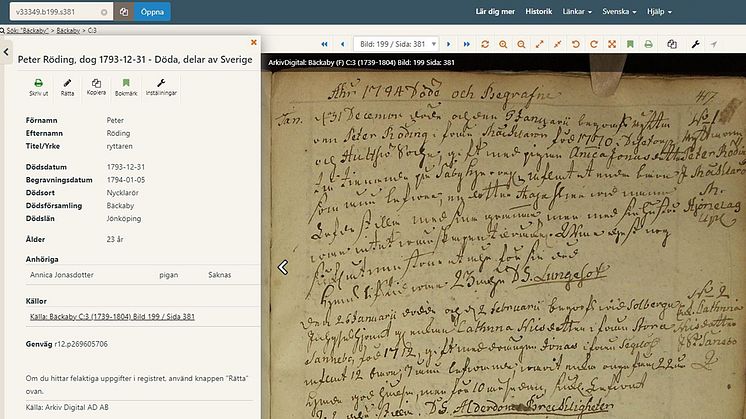The height and width of the screenshot is (419, 746).
Task: Click Kopiera icon in record panel
Action: click(x=96, y=87)
